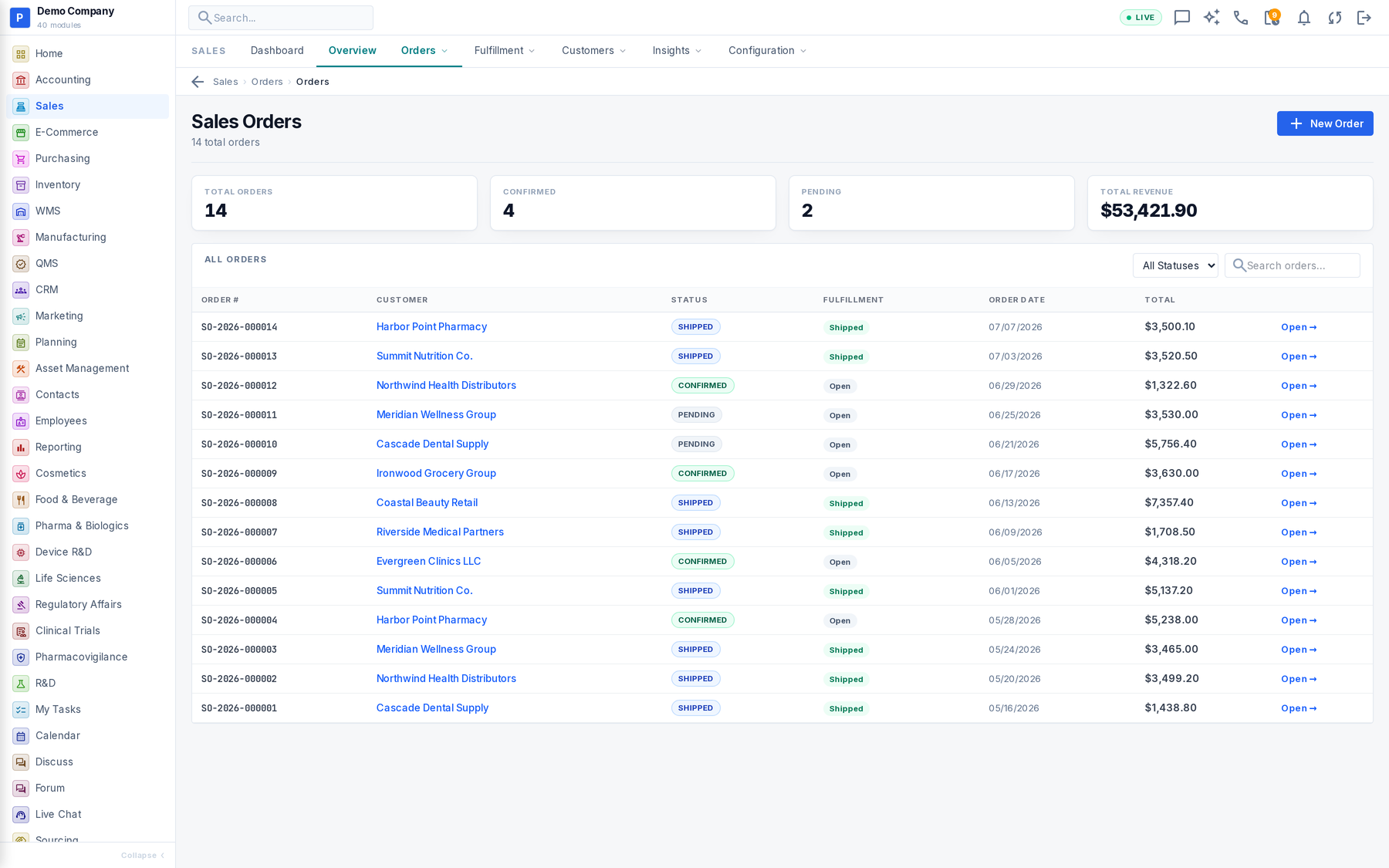
Task: Switch to the Dashboard tab
Action: (277, 51)
